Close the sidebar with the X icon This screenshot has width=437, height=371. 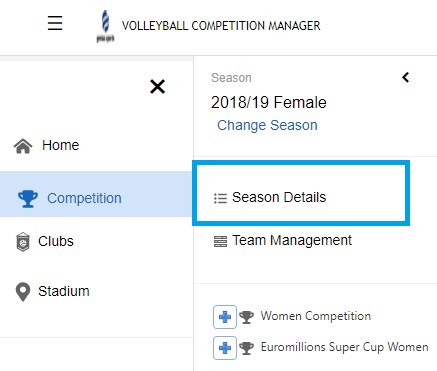click(x=157, y=87)
